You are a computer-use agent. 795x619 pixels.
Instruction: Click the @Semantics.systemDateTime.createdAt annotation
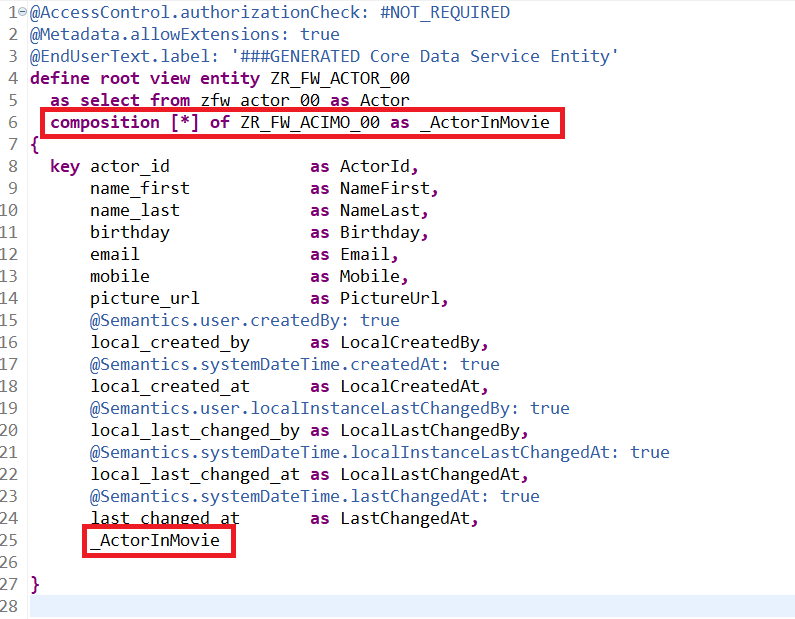269,364
